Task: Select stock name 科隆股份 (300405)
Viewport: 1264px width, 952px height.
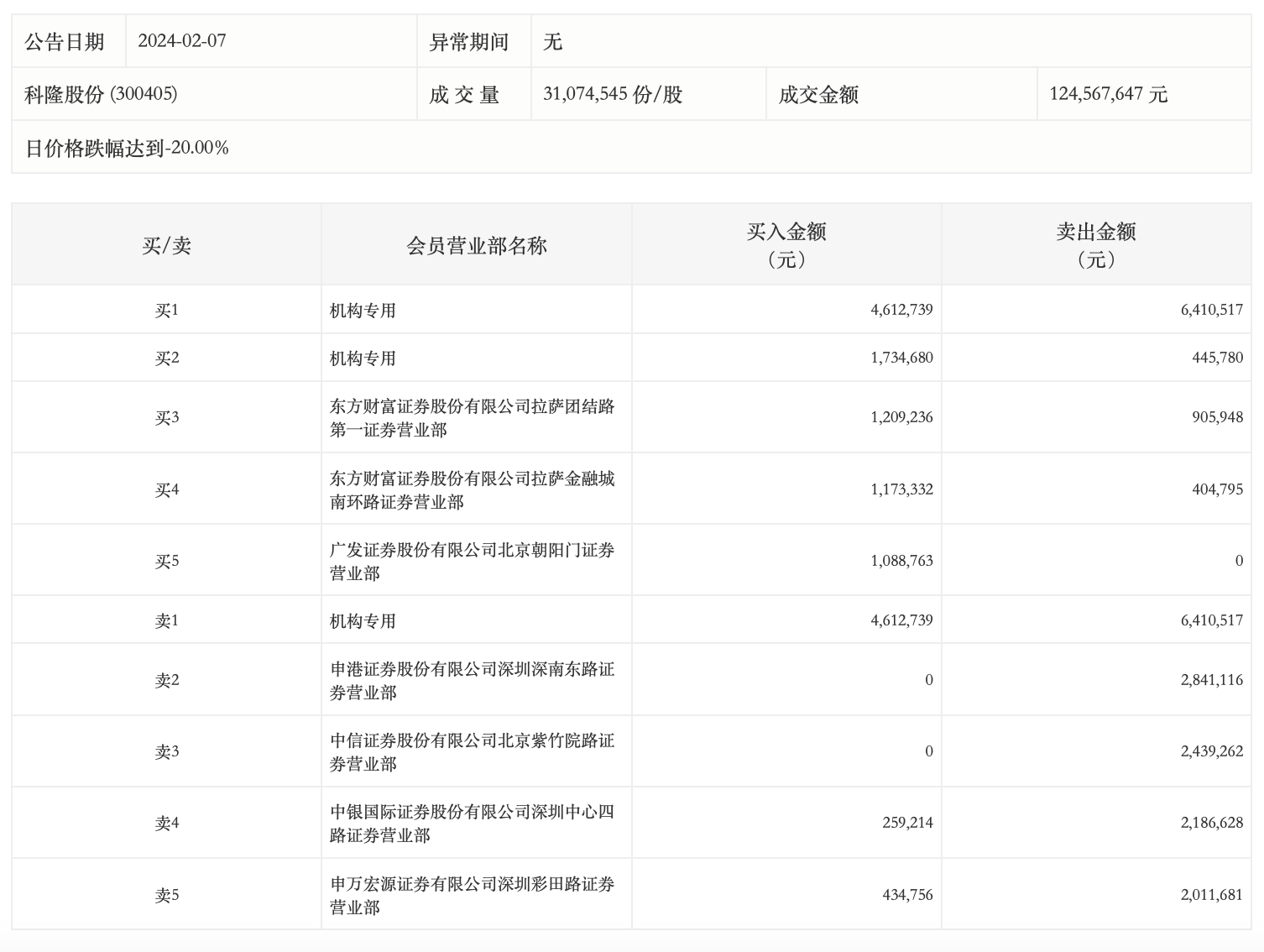Action: click(x=101, y=94)
